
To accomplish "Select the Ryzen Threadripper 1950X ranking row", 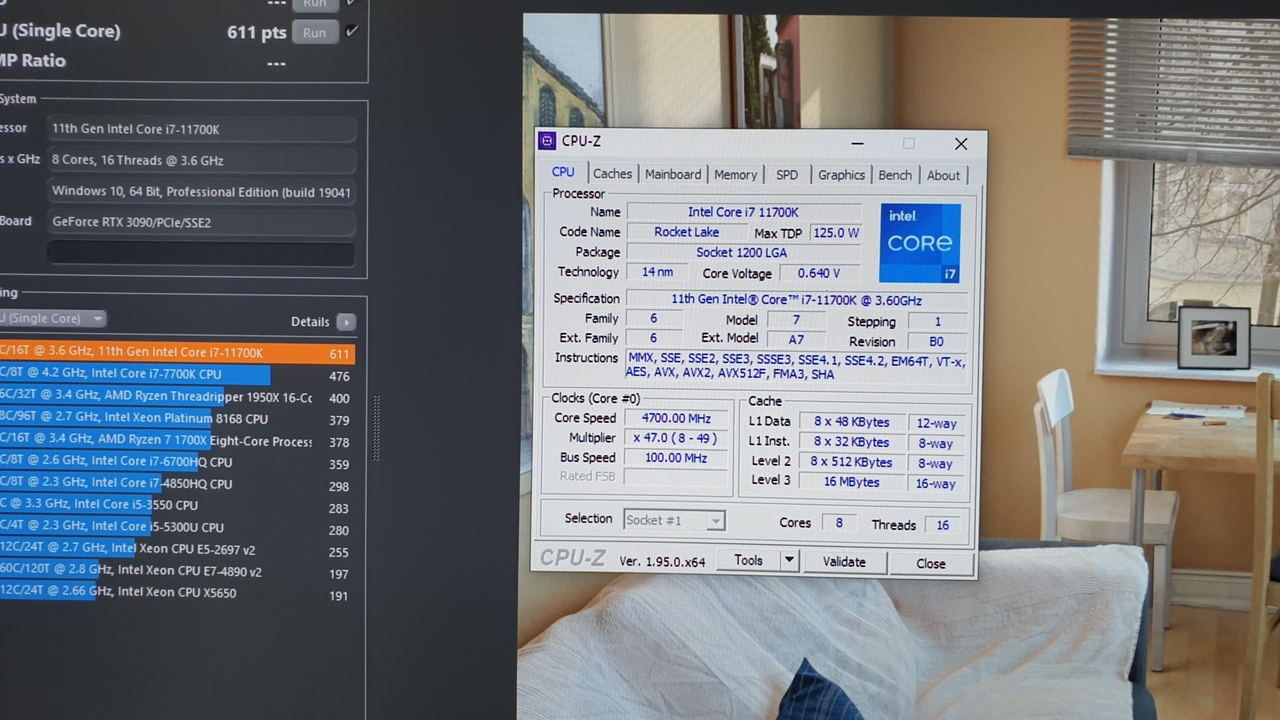I will pos(177,397).
